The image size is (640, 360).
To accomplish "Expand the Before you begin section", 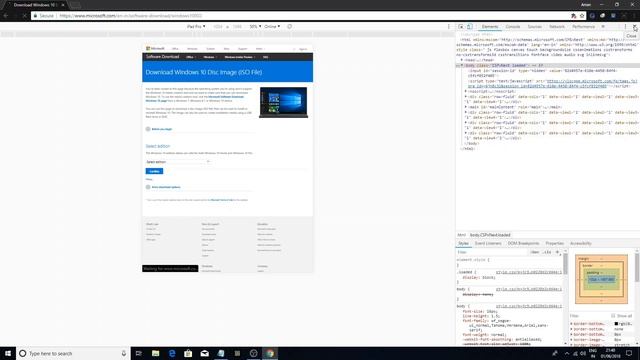I will pyautogui.click(x=159, y=129).
